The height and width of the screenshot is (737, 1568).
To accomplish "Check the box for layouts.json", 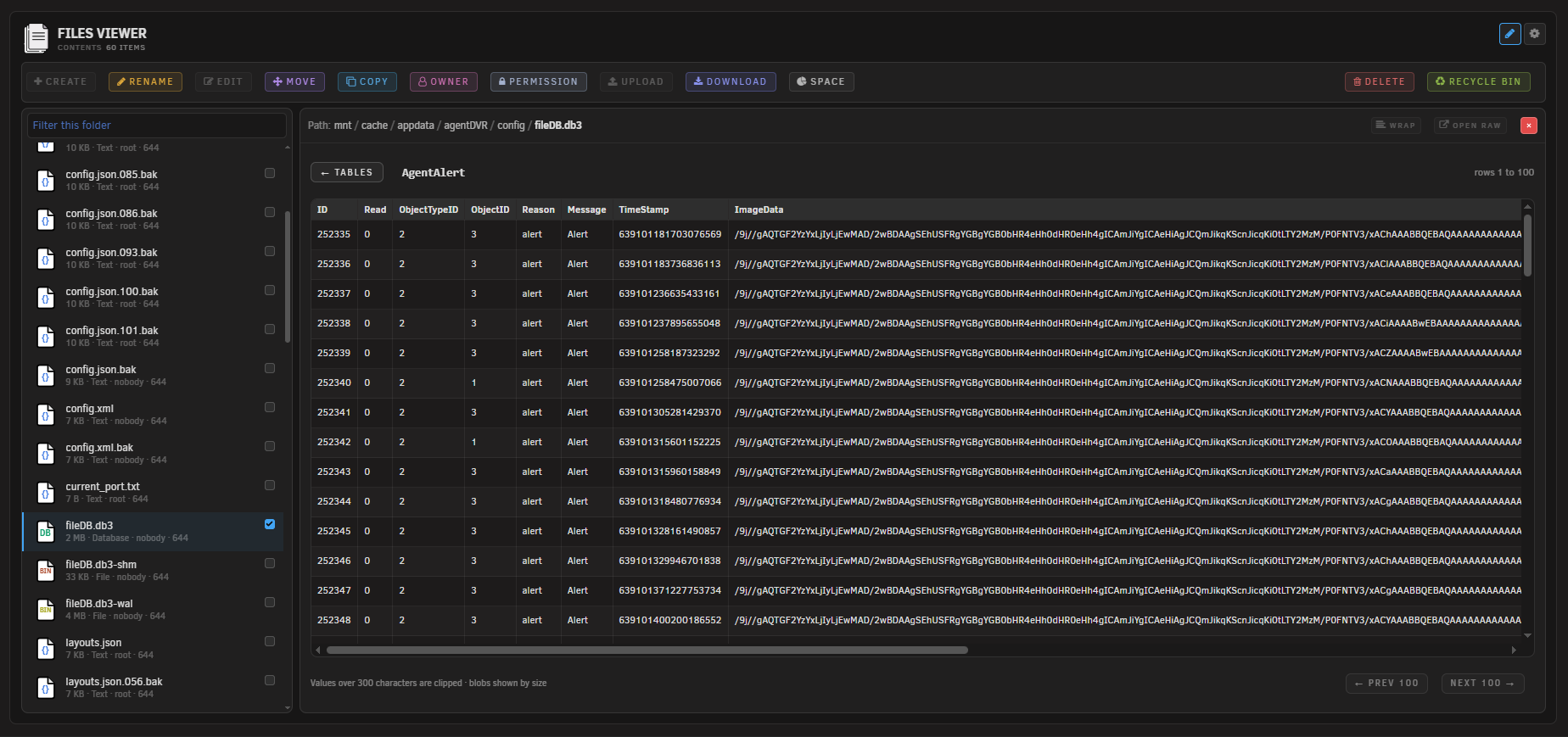I will [x=270, y=641].
